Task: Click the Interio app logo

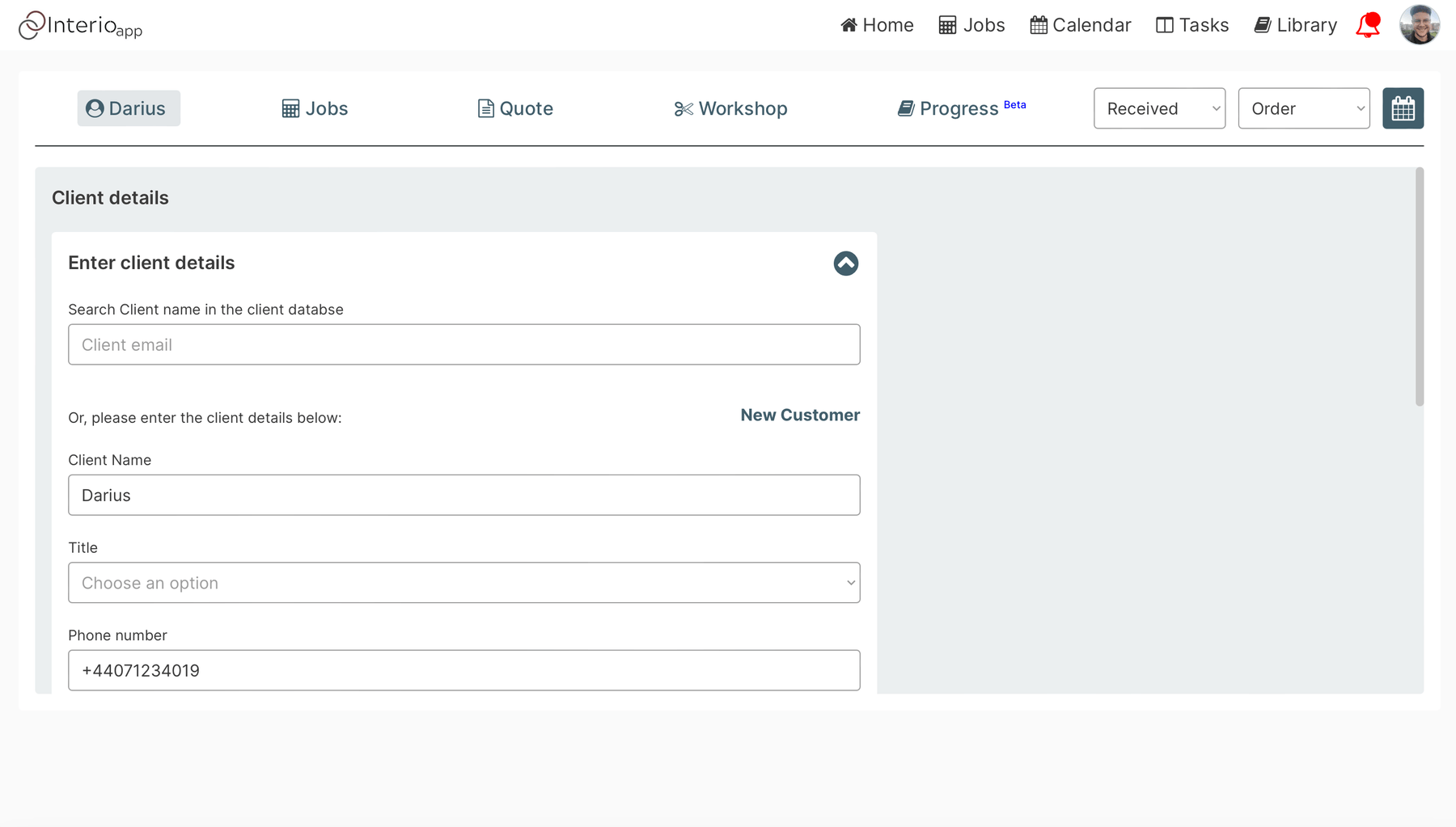Action: 80,25
